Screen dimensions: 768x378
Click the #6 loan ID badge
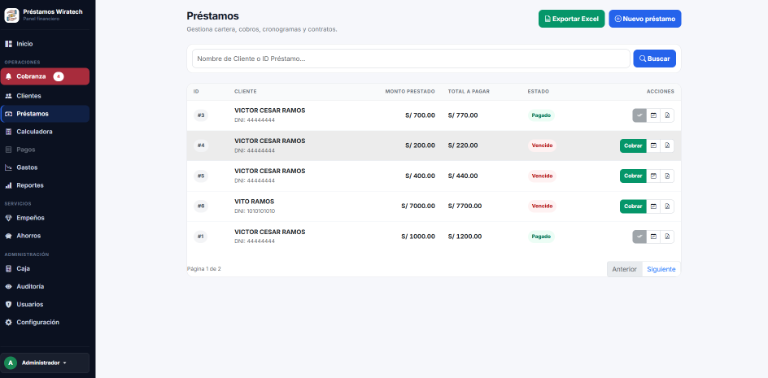tap(201, 206)
